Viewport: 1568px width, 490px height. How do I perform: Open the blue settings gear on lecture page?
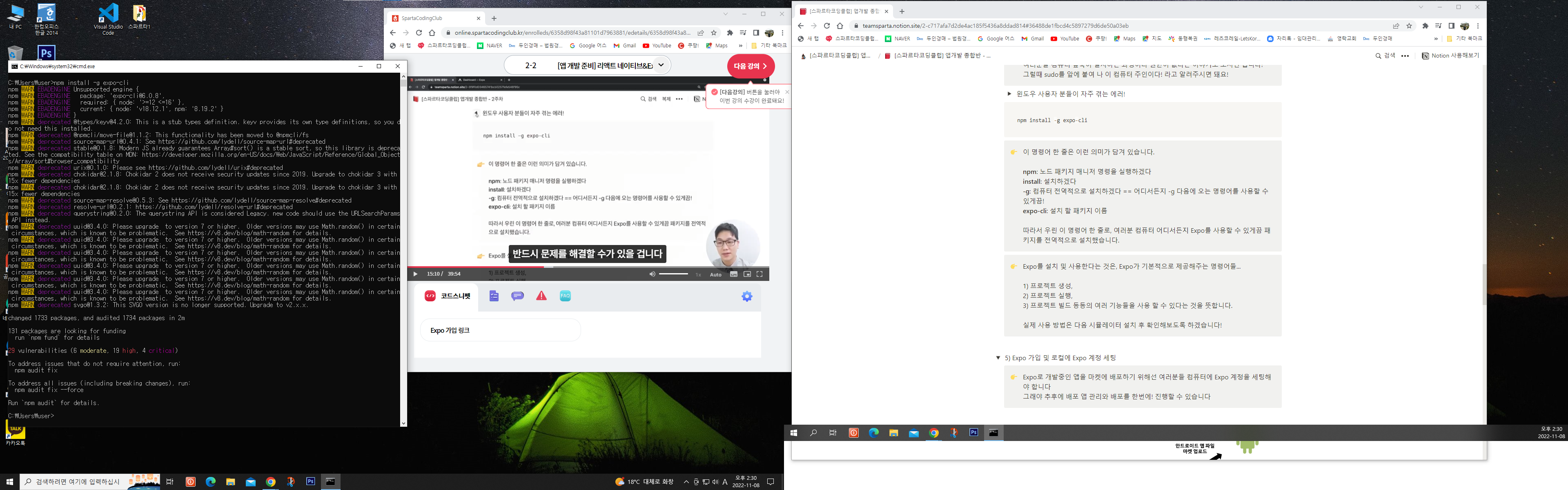pos(747,296)
